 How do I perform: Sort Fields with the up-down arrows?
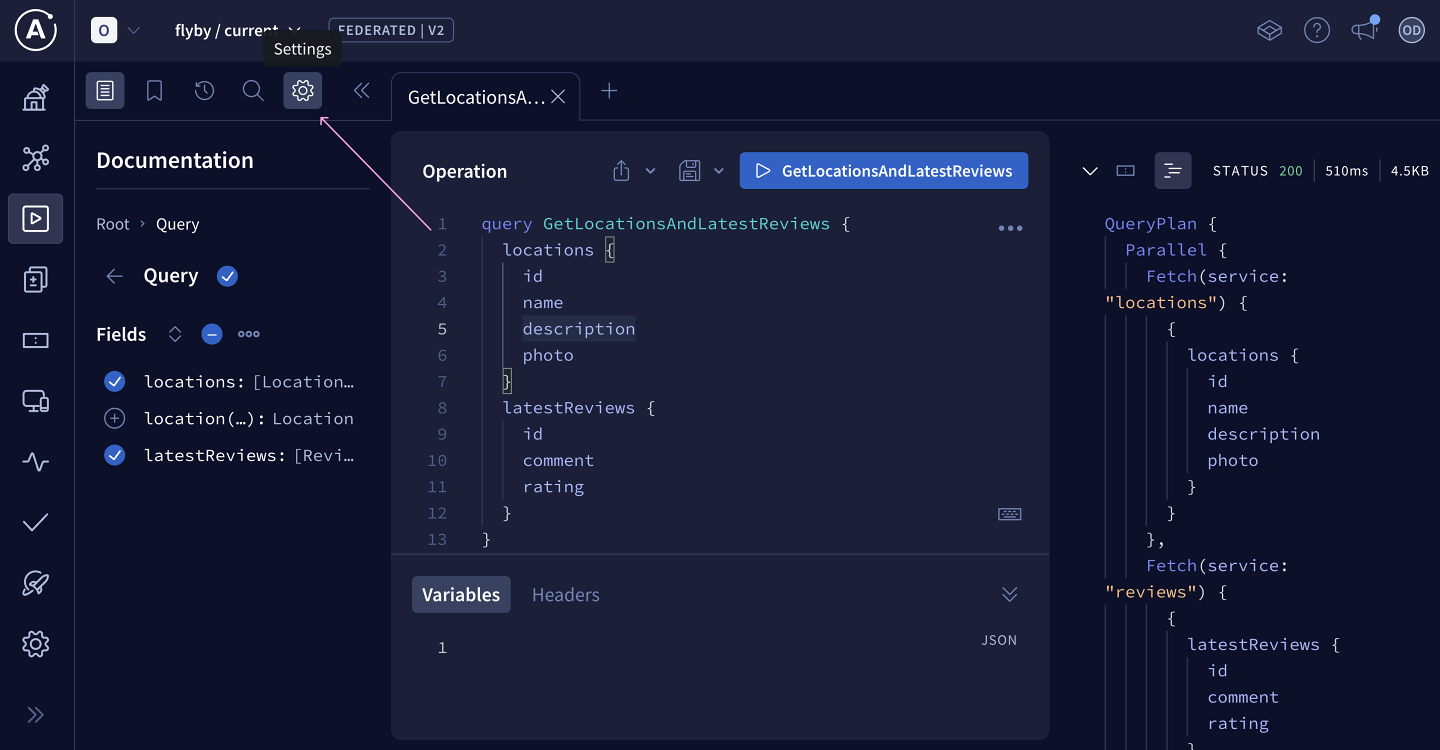pyautogui.click(x=175, y=334)
